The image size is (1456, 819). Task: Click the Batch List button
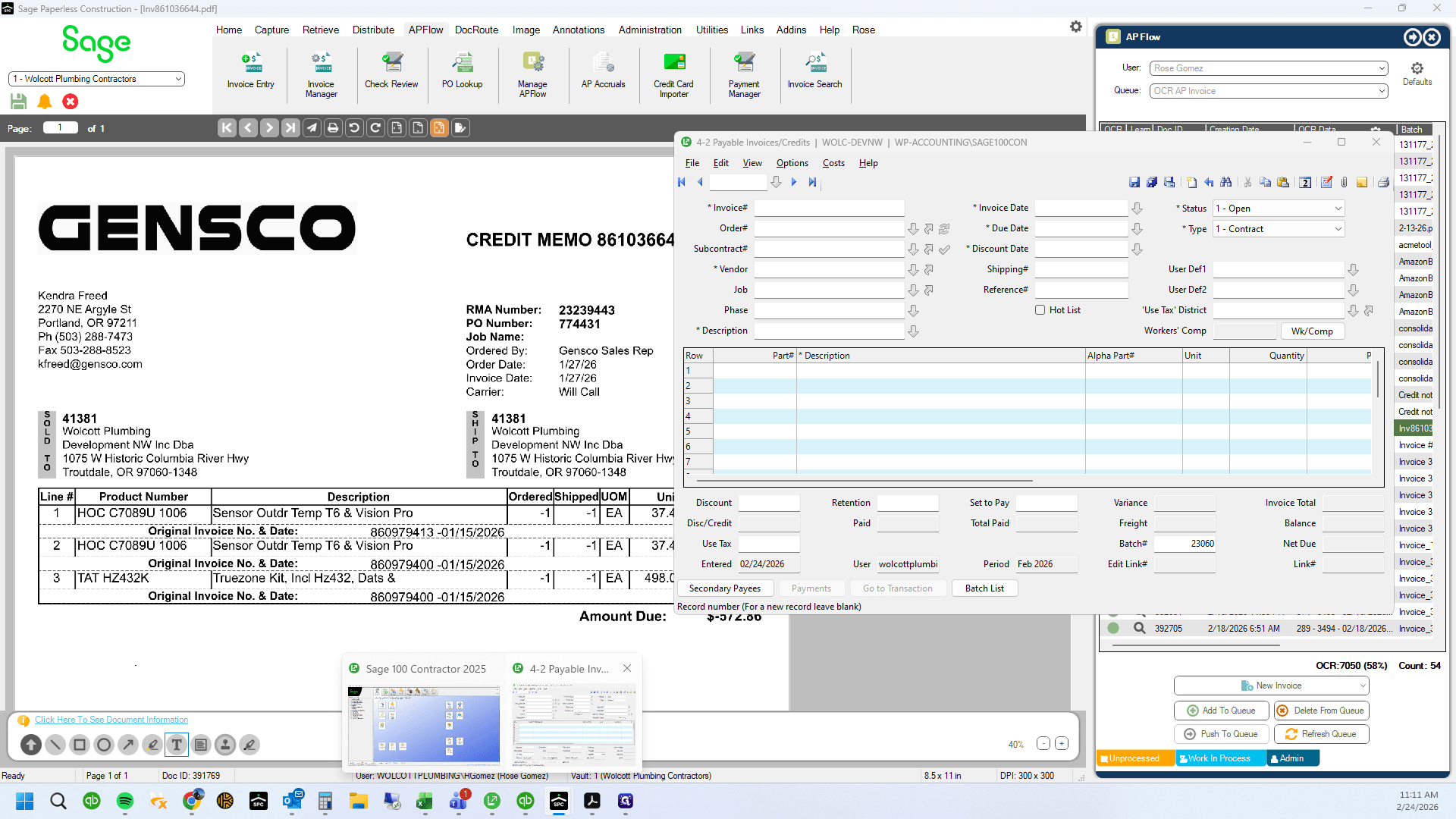(984, 588)
